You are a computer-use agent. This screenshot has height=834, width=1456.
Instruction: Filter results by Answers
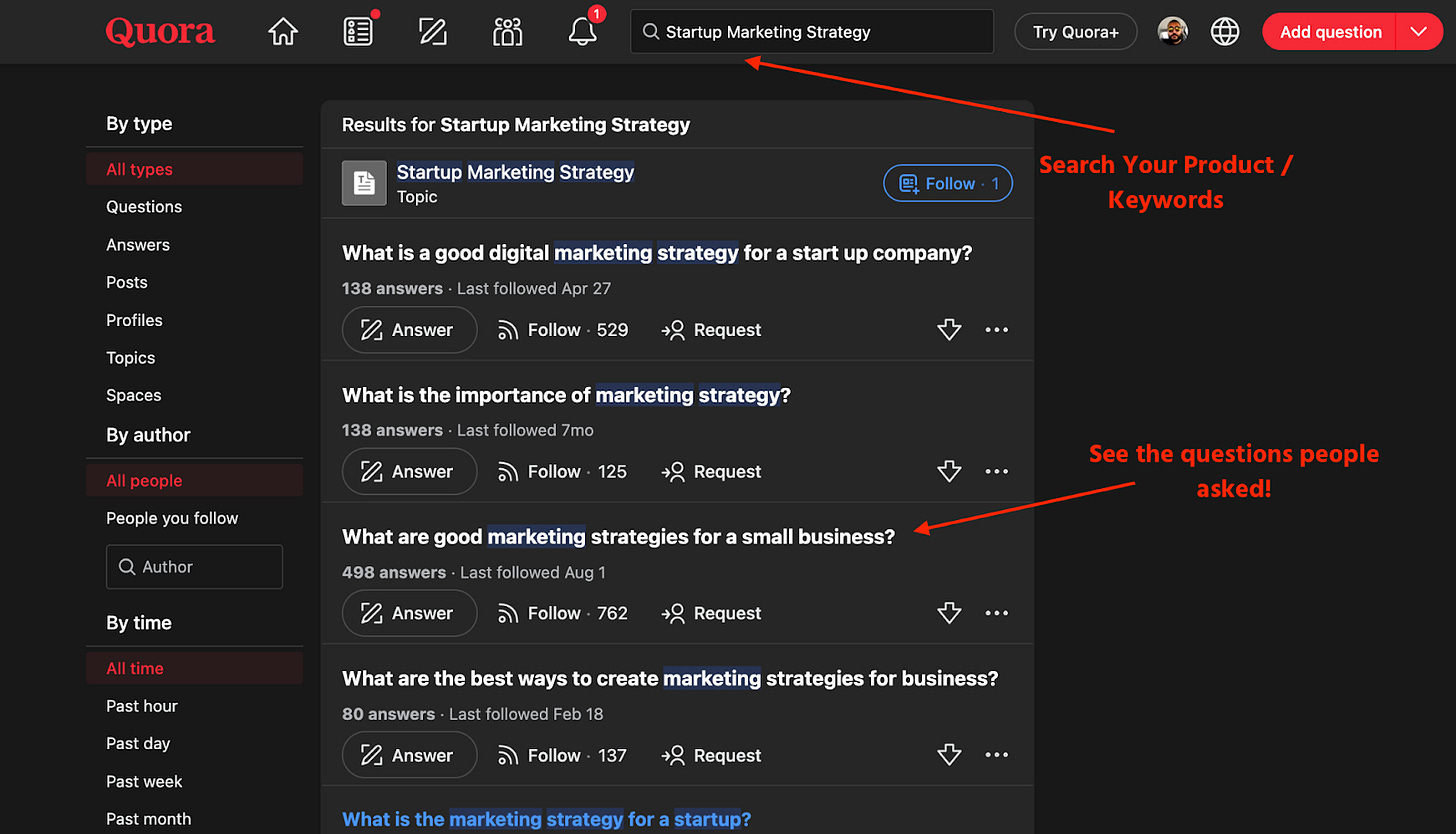pos(138,245)
